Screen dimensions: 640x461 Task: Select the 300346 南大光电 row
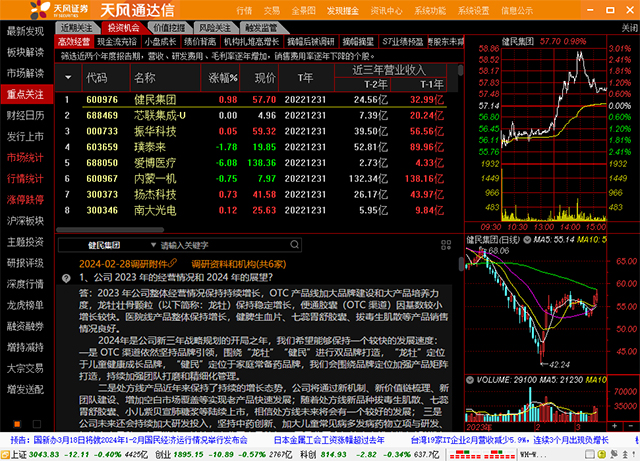coord(253,210)
